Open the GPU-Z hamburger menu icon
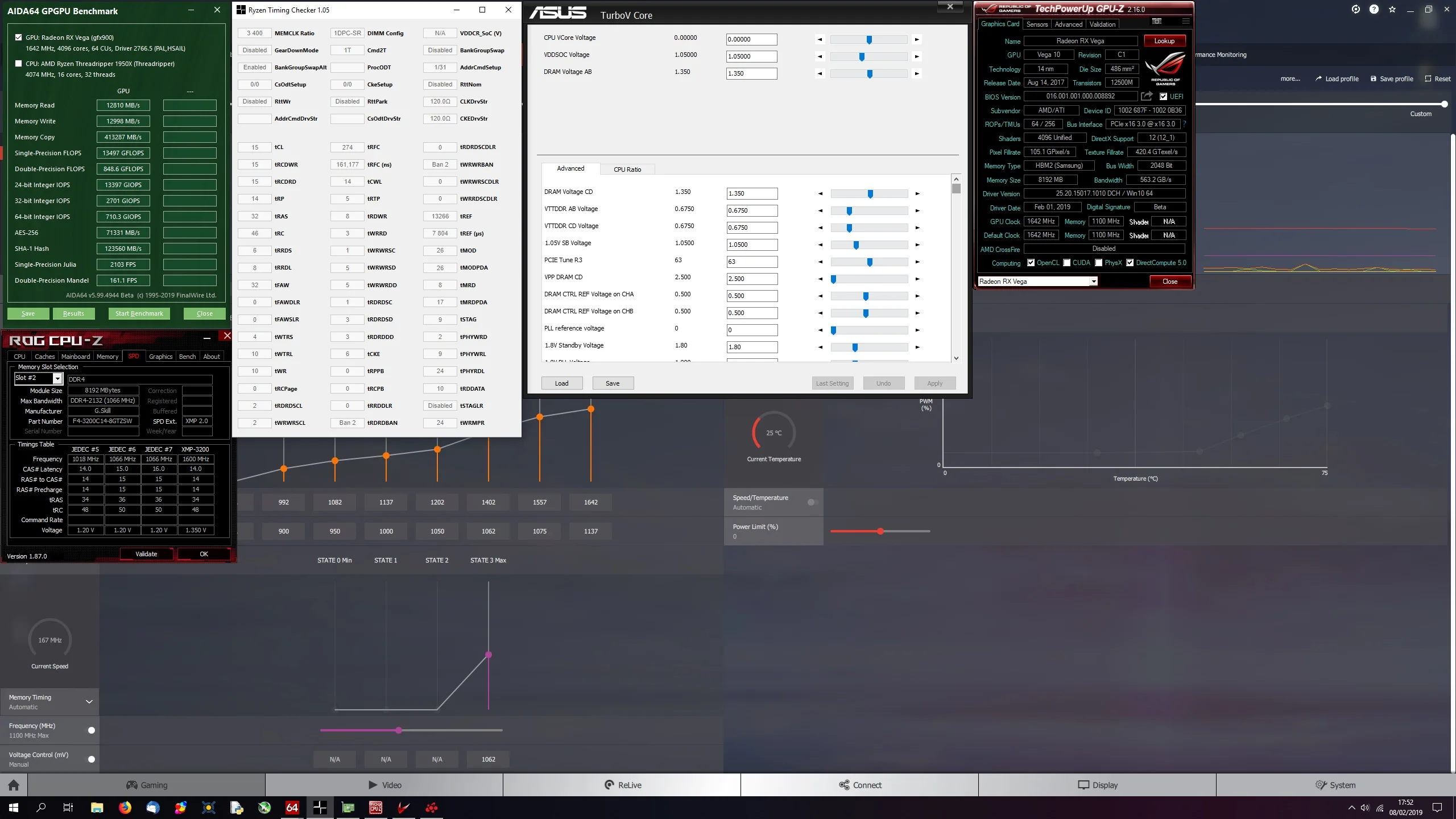The height and width of the screenshot is (819, 1456). (1186, 22)
